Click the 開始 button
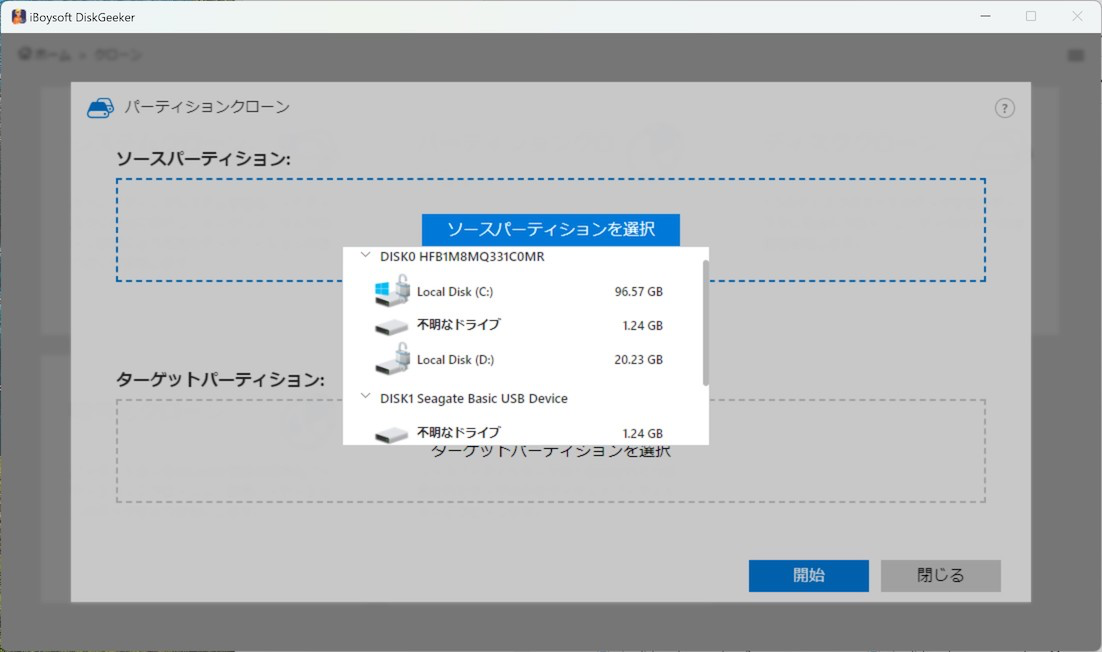1102x652 pixels. point(808,575)
